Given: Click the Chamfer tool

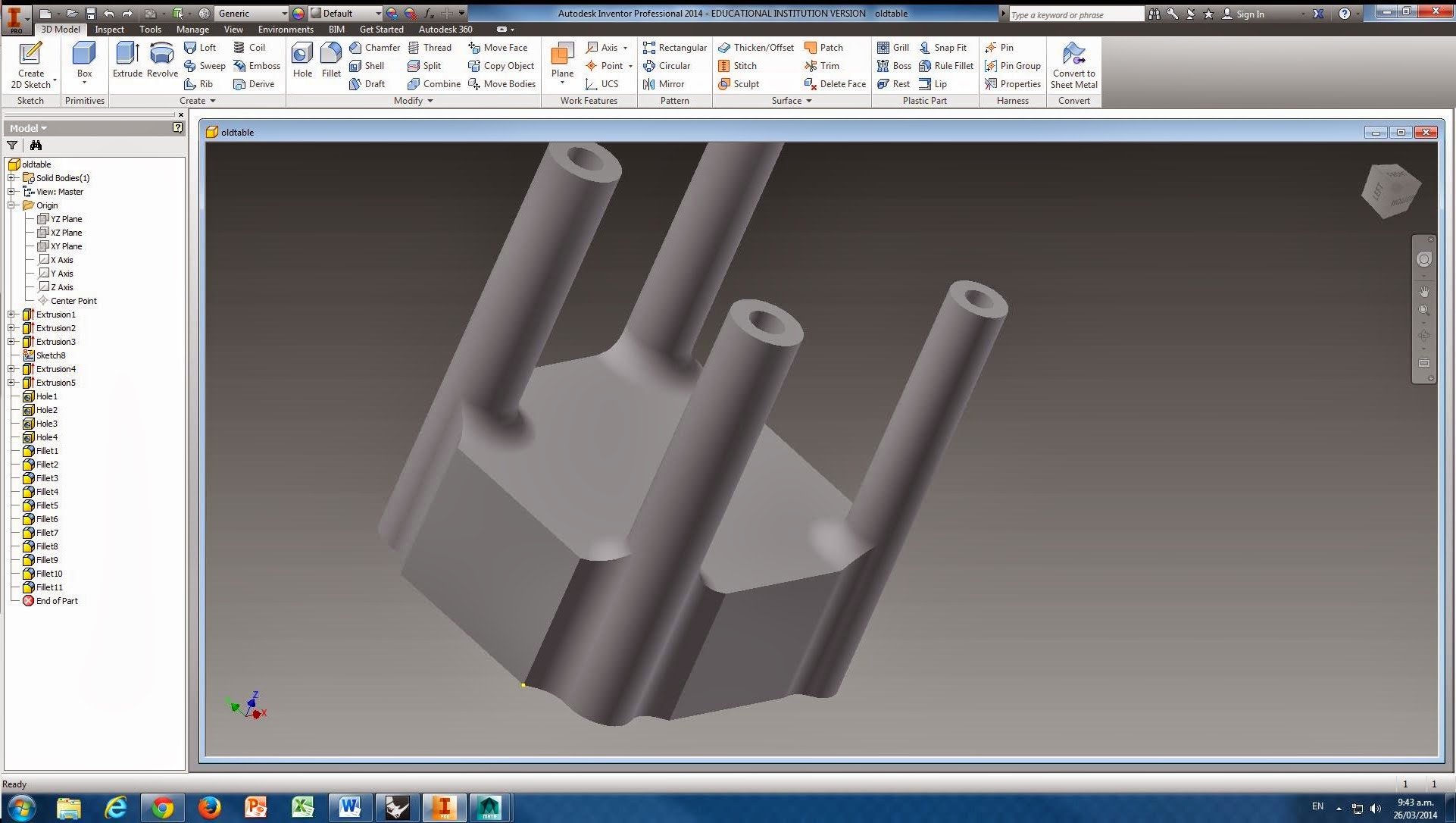Looking at the screenshot, I should (x=374, y=47).
